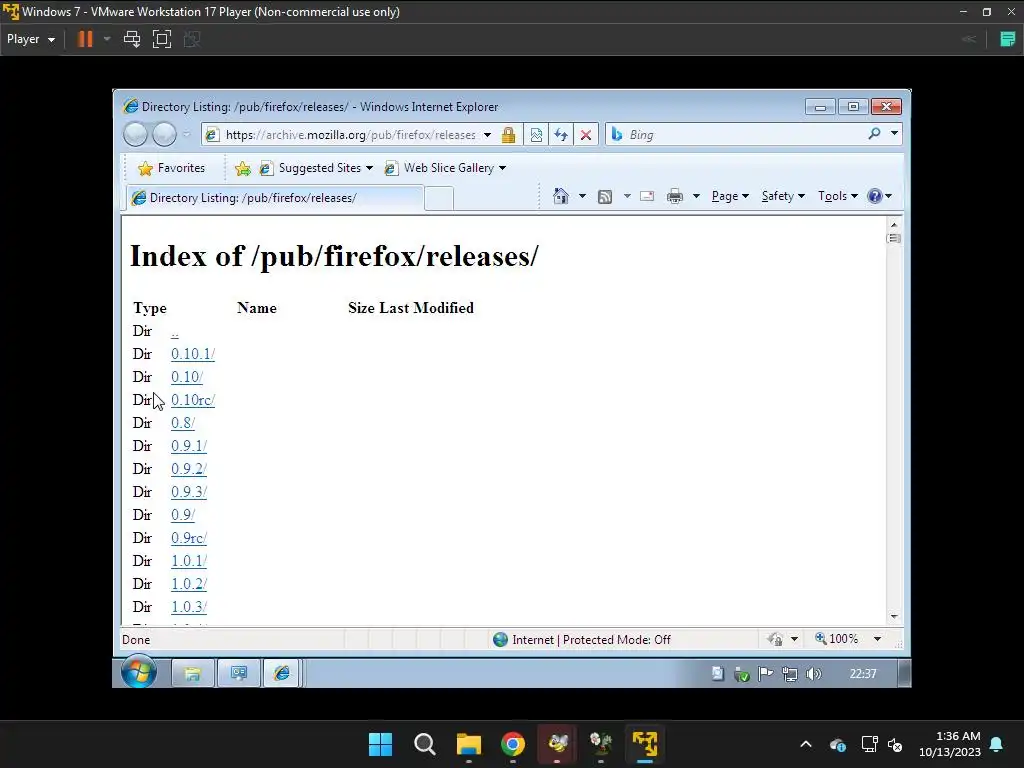Screen dimensions: 1024x768
Task: Run search with magnifier icon
Action: click(x=874, y=134)
